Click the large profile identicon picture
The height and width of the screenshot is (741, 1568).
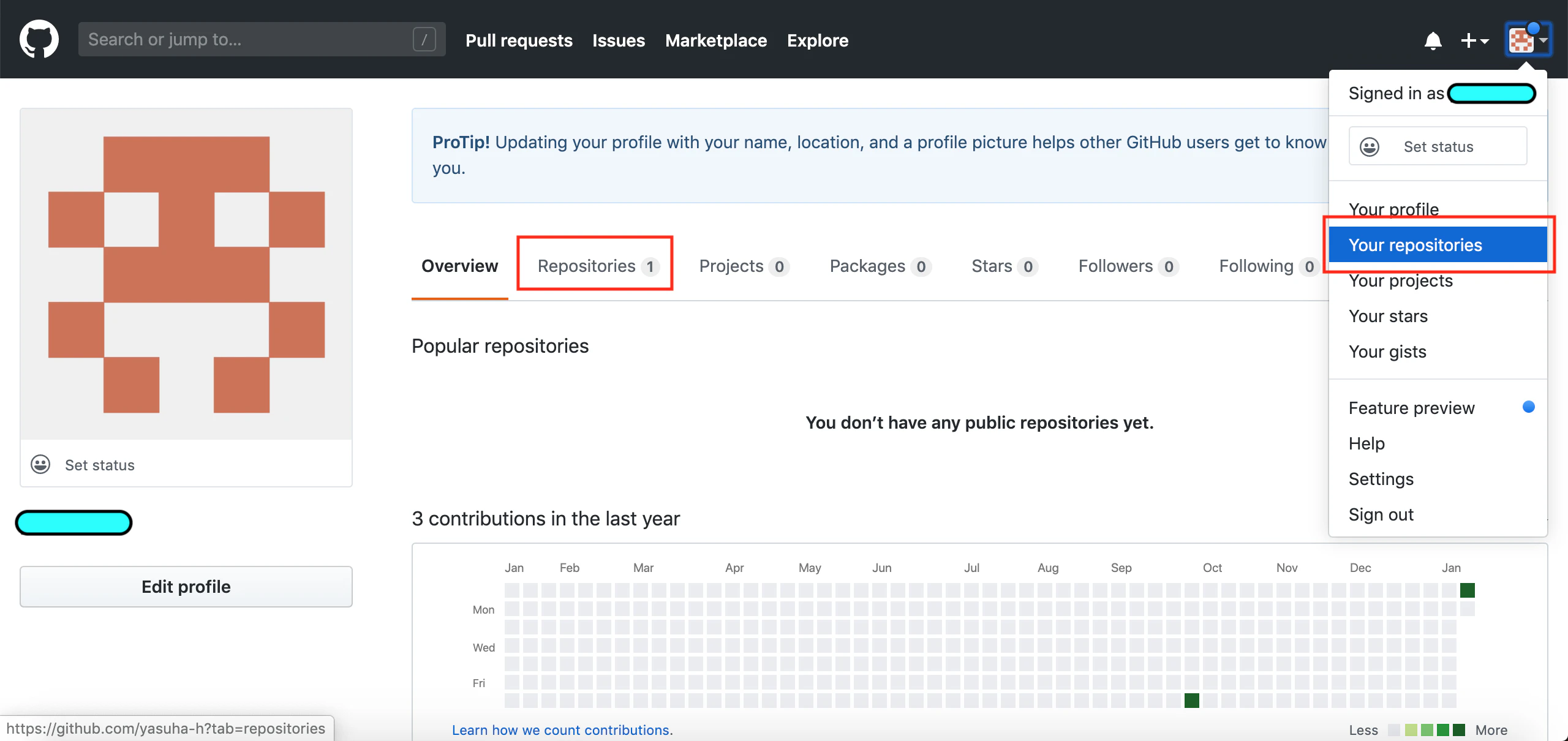click(186, 274)
